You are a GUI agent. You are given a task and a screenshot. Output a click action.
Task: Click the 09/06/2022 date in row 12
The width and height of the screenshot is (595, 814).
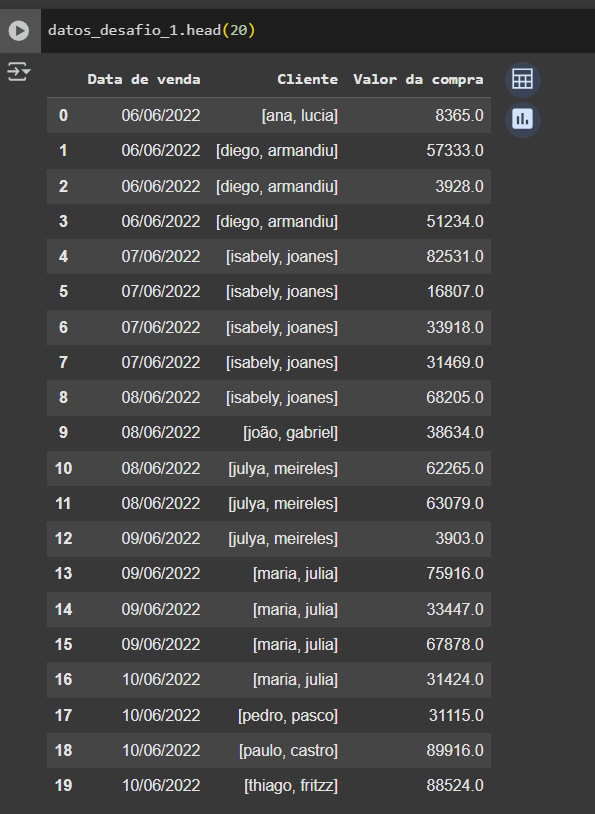click(x=161, y=538)
